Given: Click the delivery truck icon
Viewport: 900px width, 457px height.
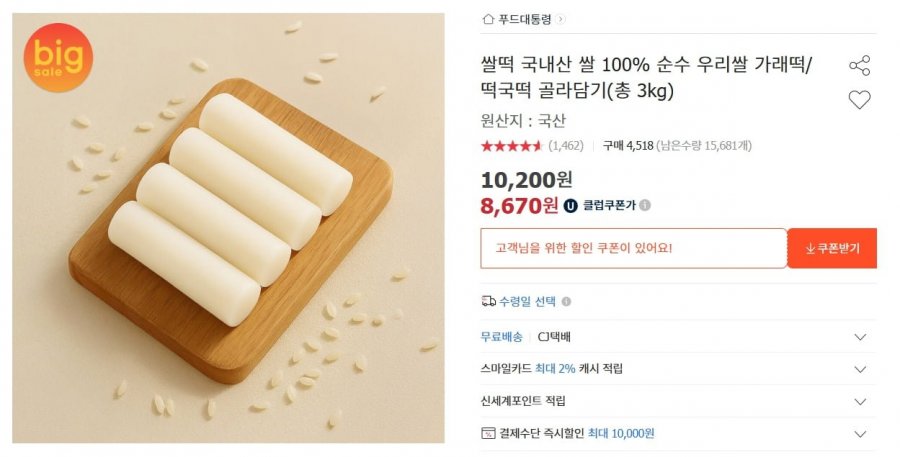Looking at the screenshot, I should (488, 301).
